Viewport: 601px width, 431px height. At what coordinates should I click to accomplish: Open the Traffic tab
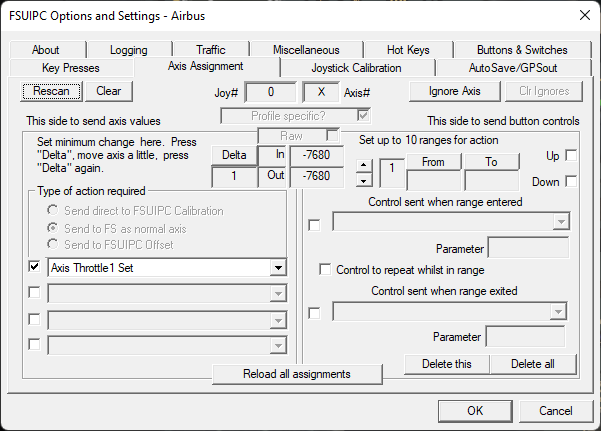tap(211, 50)
